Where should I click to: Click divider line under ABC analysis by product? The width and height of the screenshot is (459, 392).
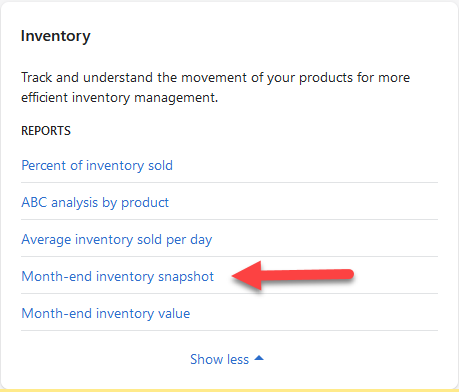tap(229, 220)
